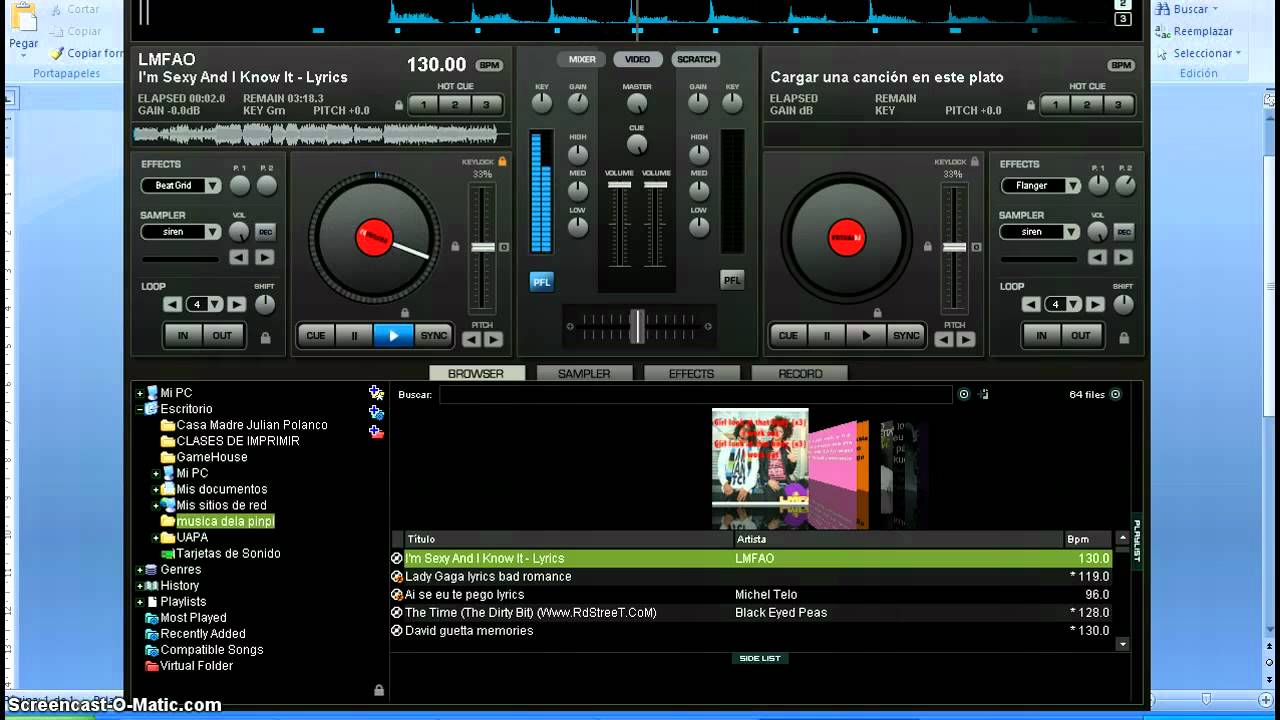
Task: Click the MASTER volume knob
Action: coord(637,104)
